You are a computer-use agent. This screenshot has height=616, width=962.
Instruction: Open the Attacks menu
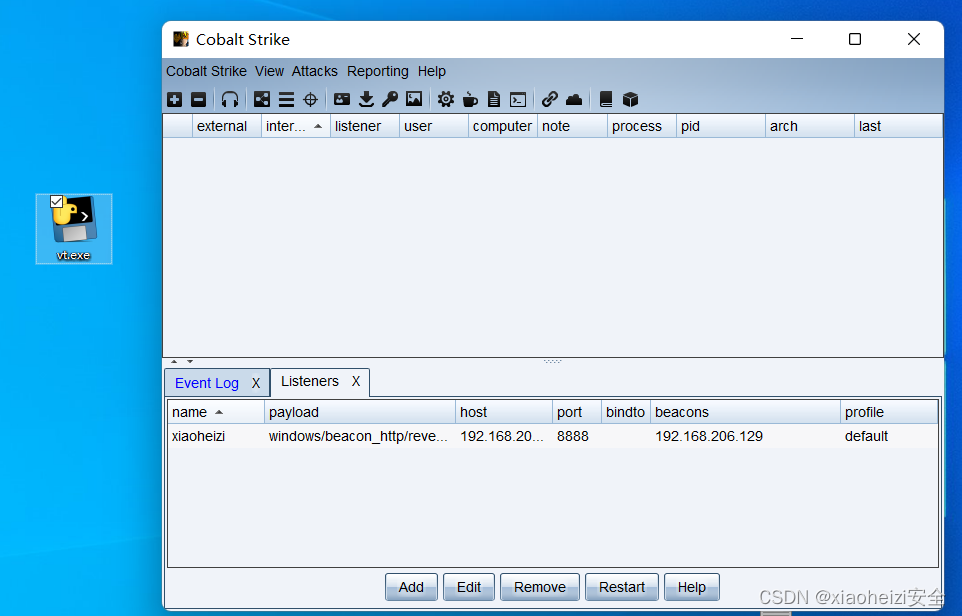(x=315, y=71)
